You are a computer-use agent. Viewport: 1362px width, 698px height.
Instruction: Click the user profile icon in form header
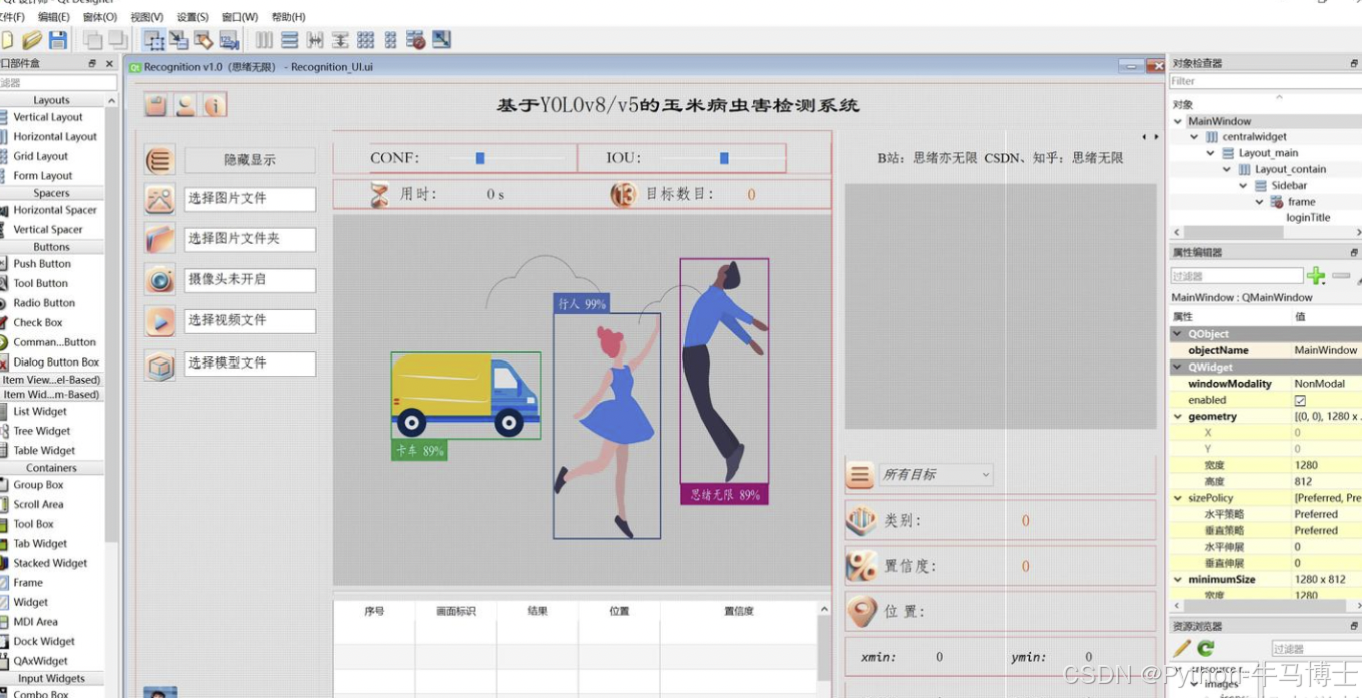click(185, 105)
